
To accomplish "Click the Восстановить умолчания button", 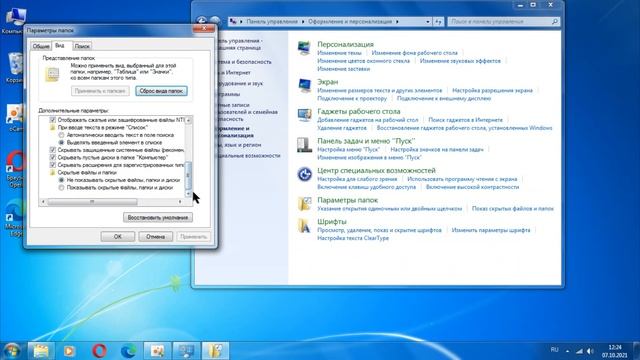I will 158,218.
